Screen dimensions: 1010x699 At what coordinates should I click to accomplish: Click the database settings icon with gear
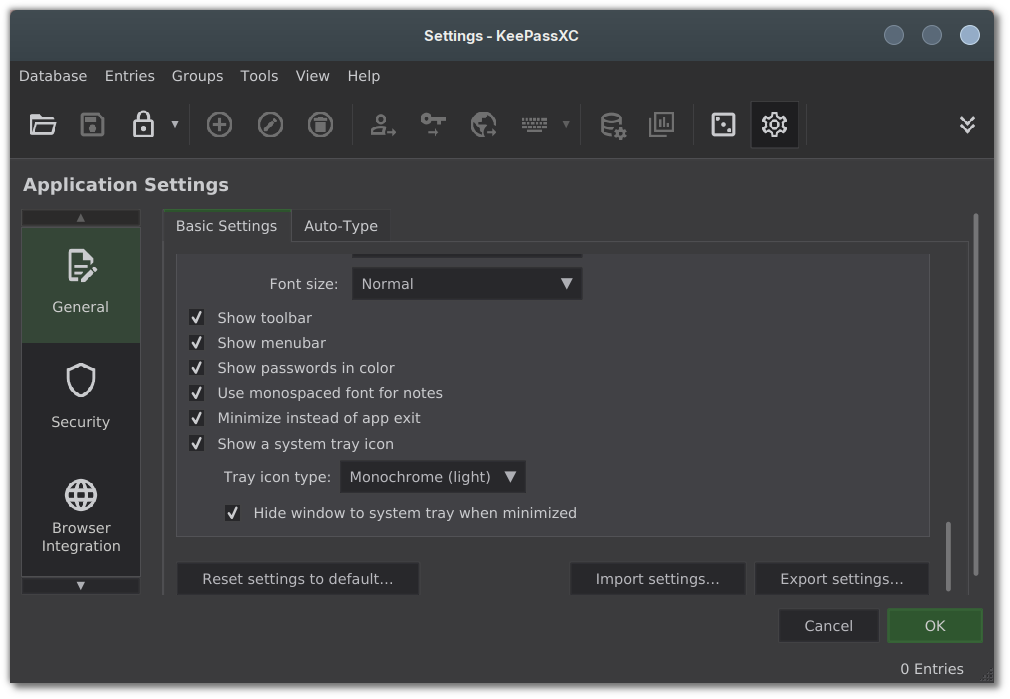(x=613, y=125)
